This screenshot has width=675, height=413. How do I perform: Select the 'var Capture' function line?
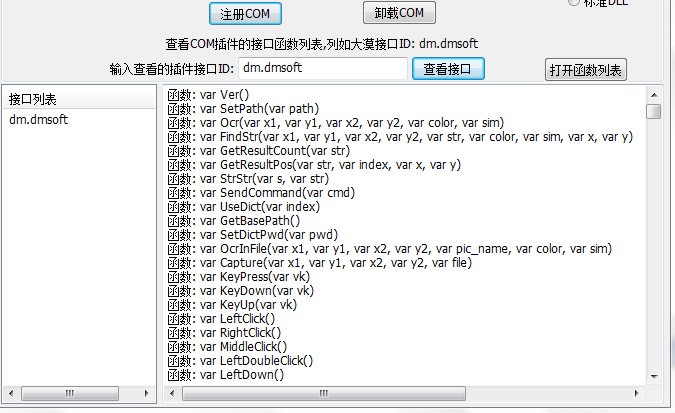320,263
